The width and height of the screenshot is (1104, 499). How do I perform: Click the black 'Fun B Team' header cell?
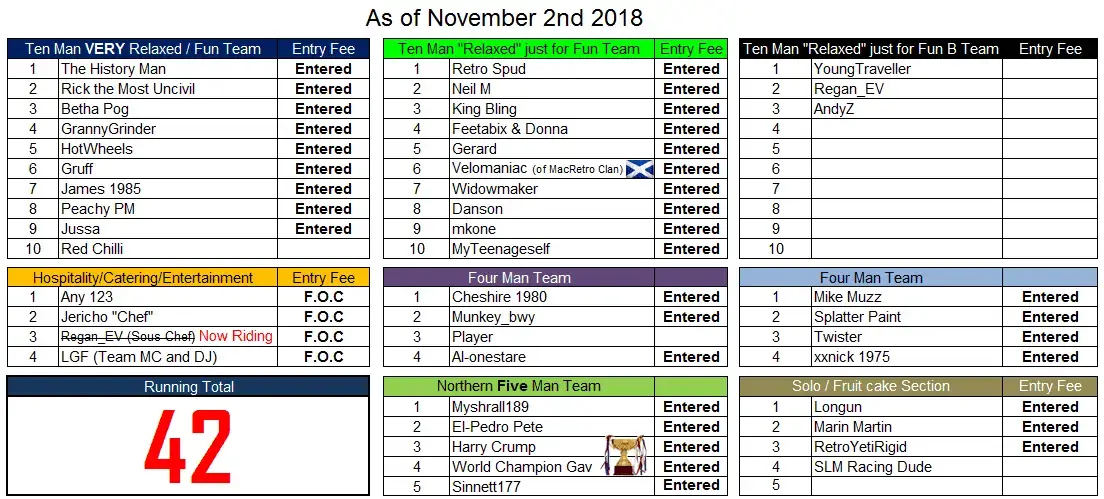coord(871,49)
